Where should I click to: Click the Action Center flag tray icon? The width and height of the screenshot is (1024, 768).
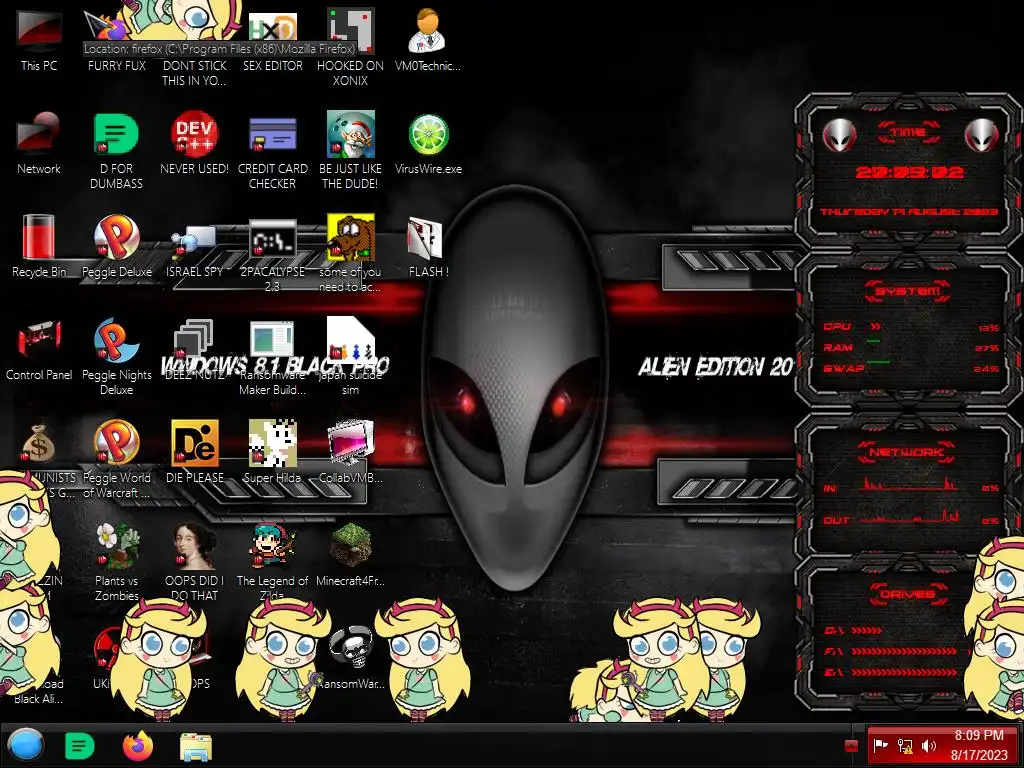click(x=880, y=745)
